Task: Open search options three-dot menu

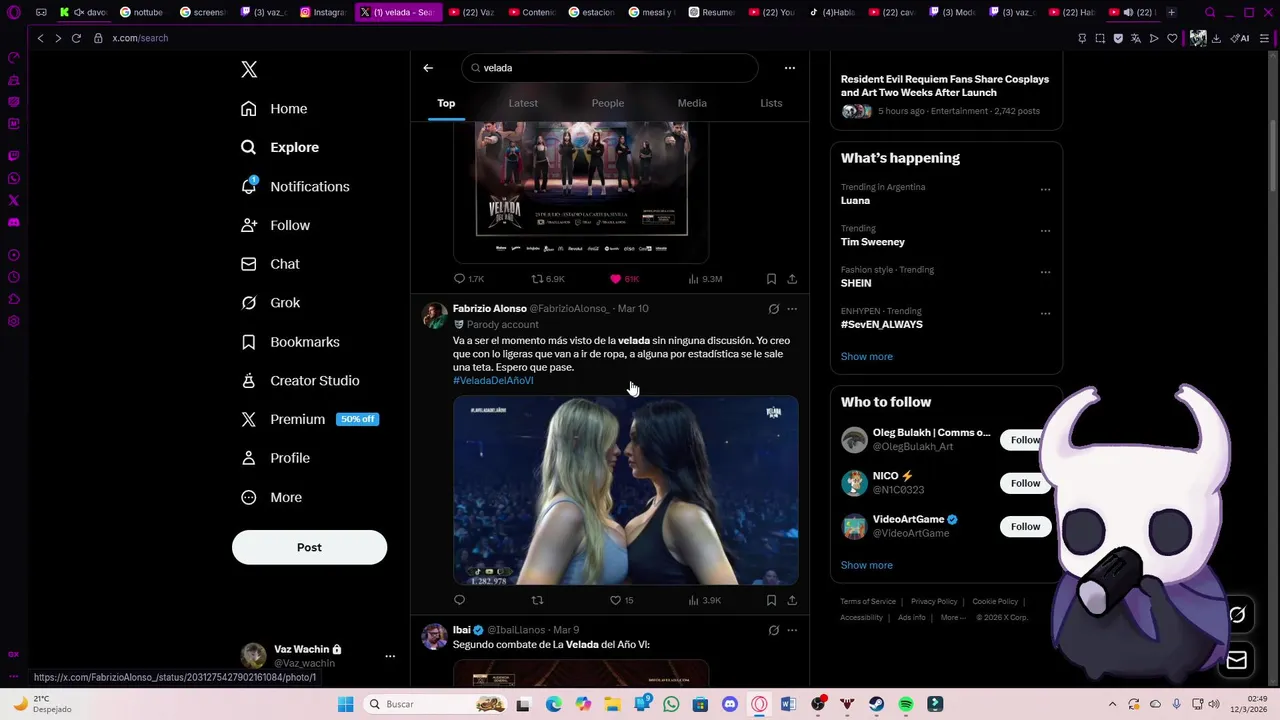Action: click(x=790, y=68)
